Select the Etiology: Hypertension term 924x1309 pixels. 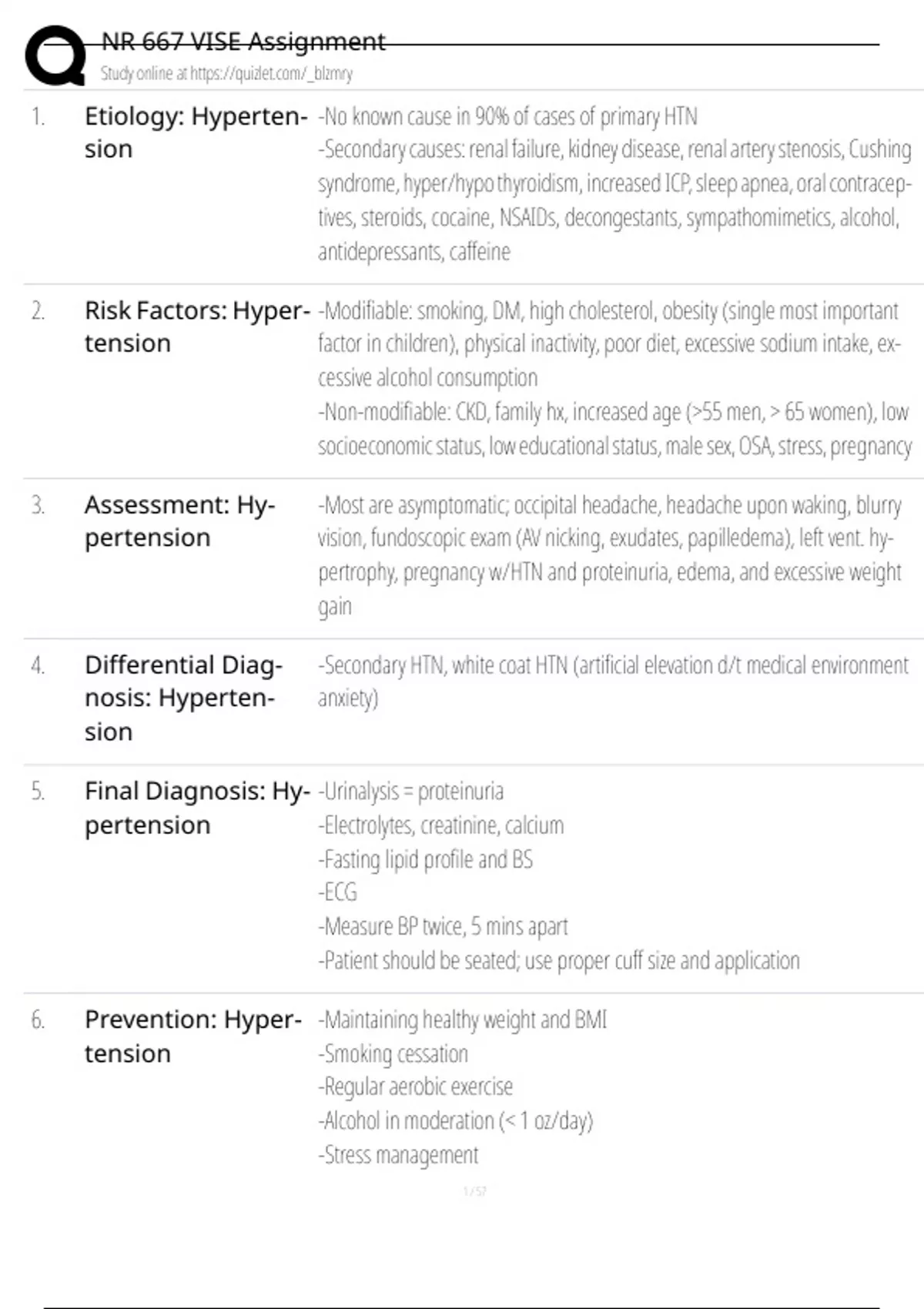195,132
